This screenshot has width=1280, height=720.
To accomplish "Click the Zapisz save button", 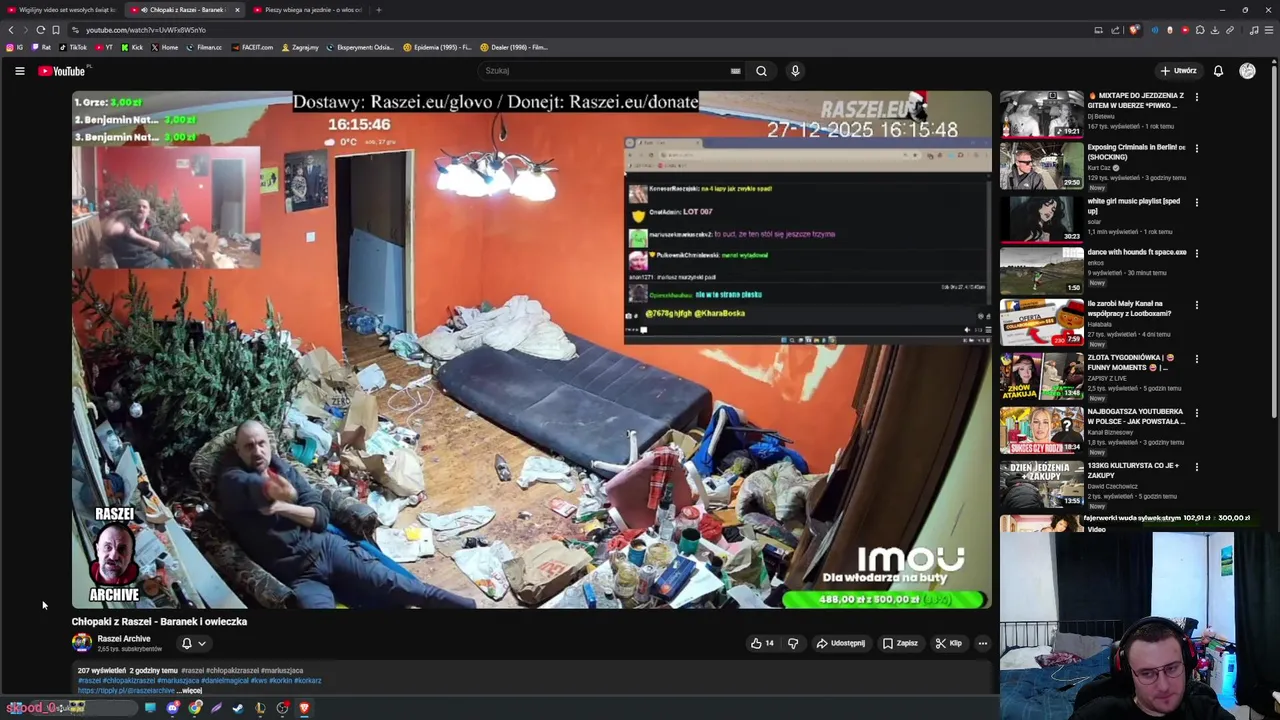I will pyautogui.click(x=900, y=643).
